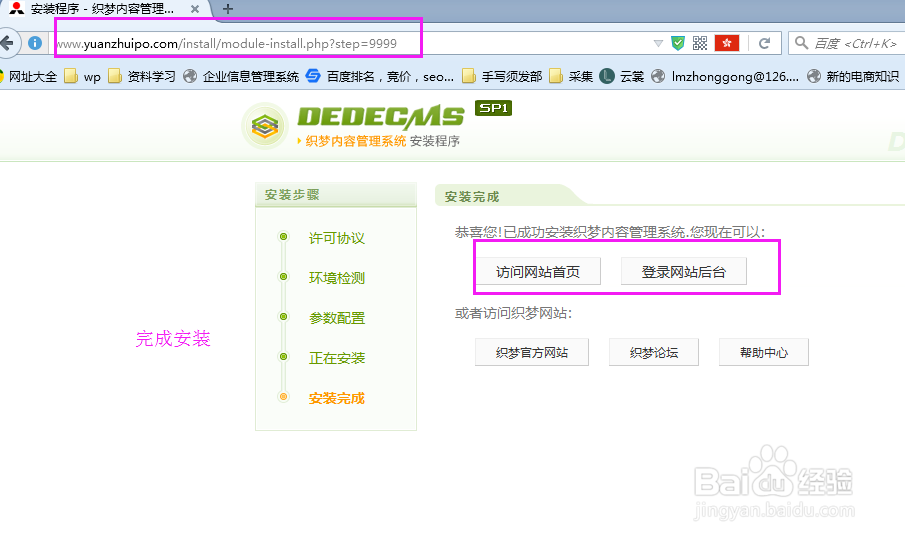Click the 登录网站后台 button
905x542 pixels.
pyautogui.click(x=684, y=271)
